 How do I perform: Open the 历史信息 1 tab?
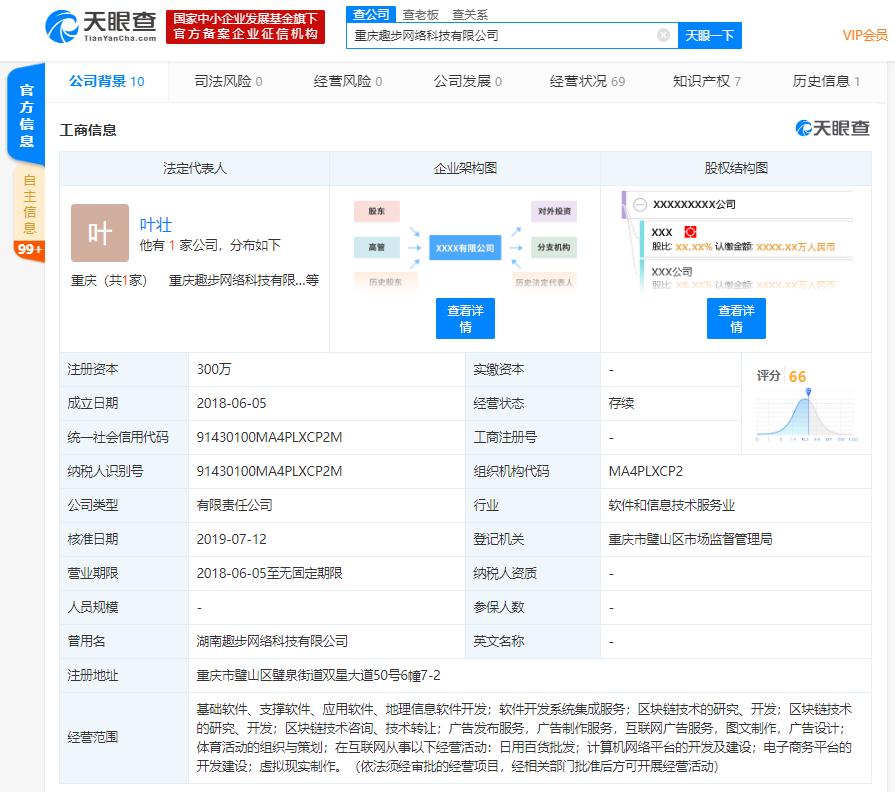tap(826, 82)
